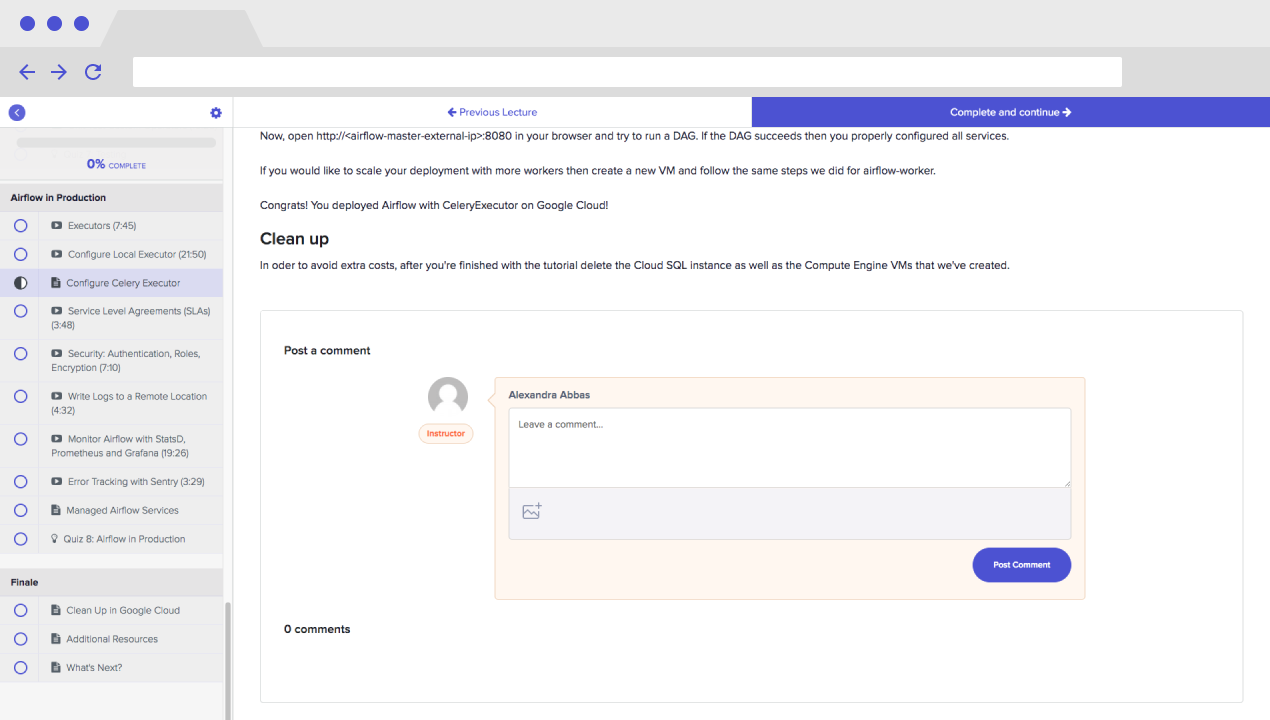Click the sidebar vertical scrollbar
This screenshot has width=1270, height=720.
[227, 660]
